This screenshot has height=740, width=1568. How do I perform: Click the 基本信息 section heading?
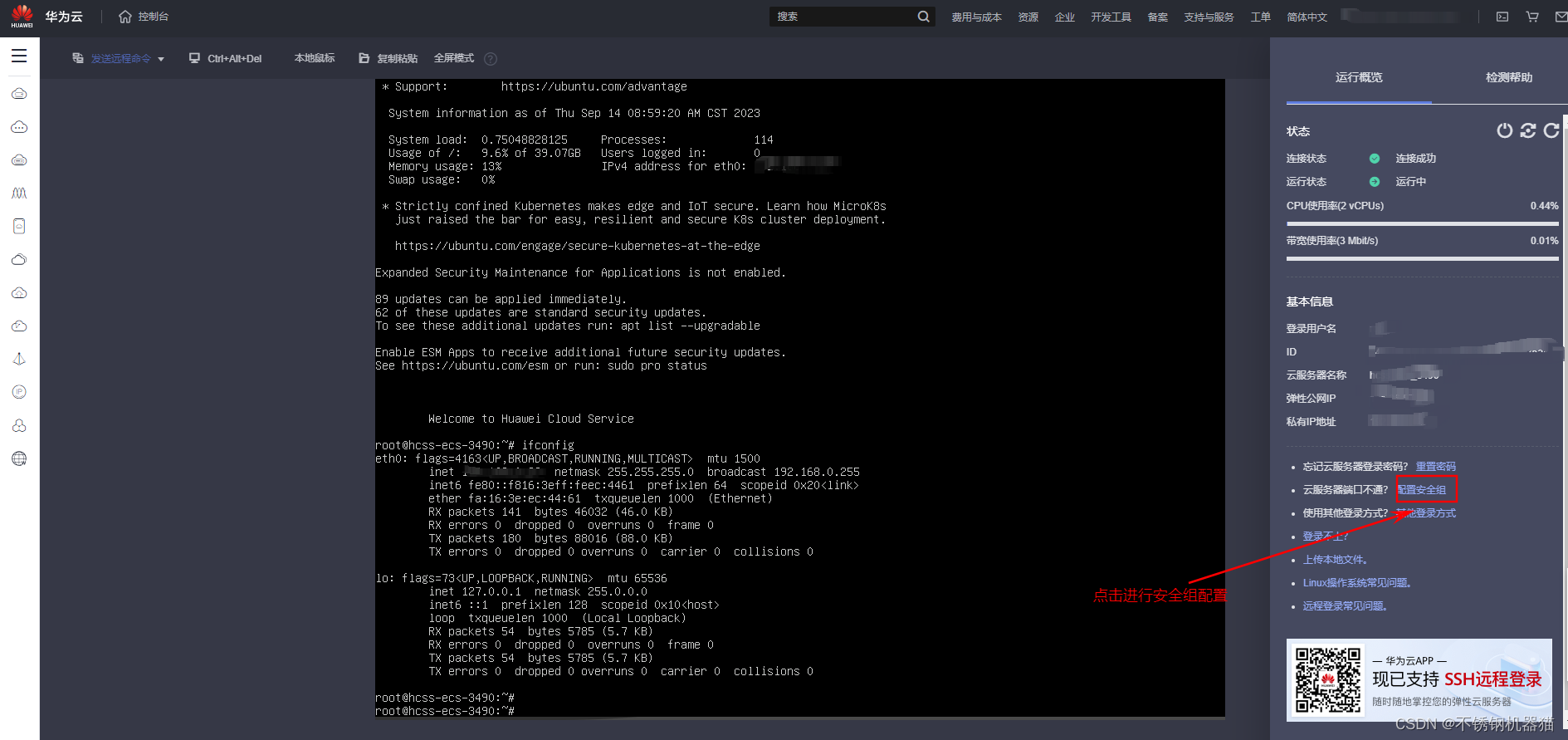pos(1310,301)
